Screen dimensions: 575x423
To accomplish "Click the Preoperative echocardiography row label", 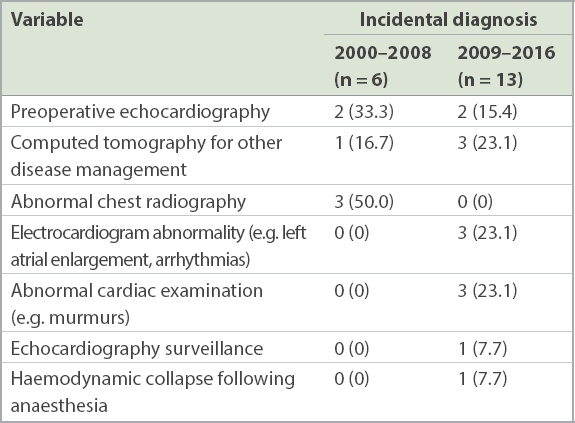I will click(140, 112).
